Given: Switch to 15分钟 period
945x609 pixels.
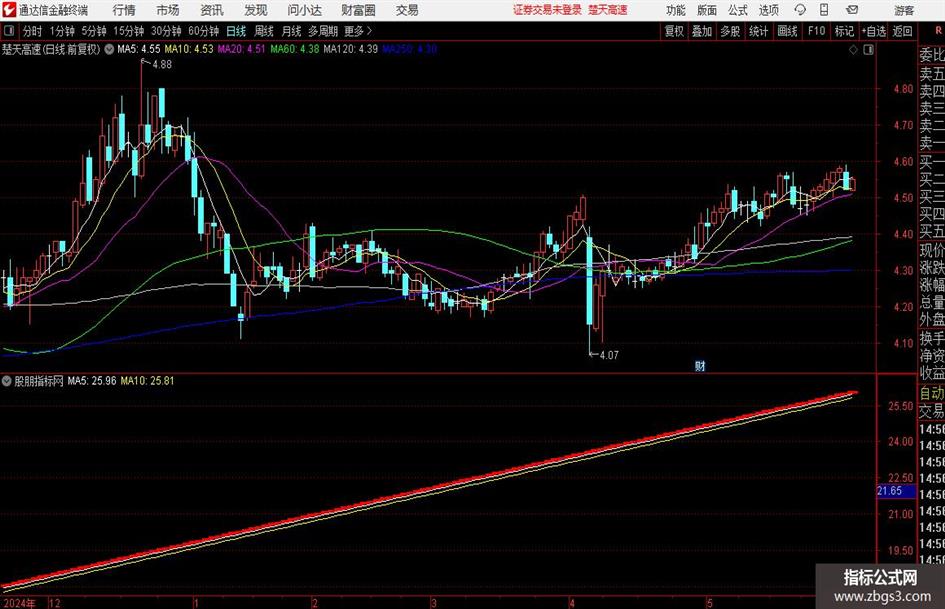Looking at the screenshot, I should 129,31.
